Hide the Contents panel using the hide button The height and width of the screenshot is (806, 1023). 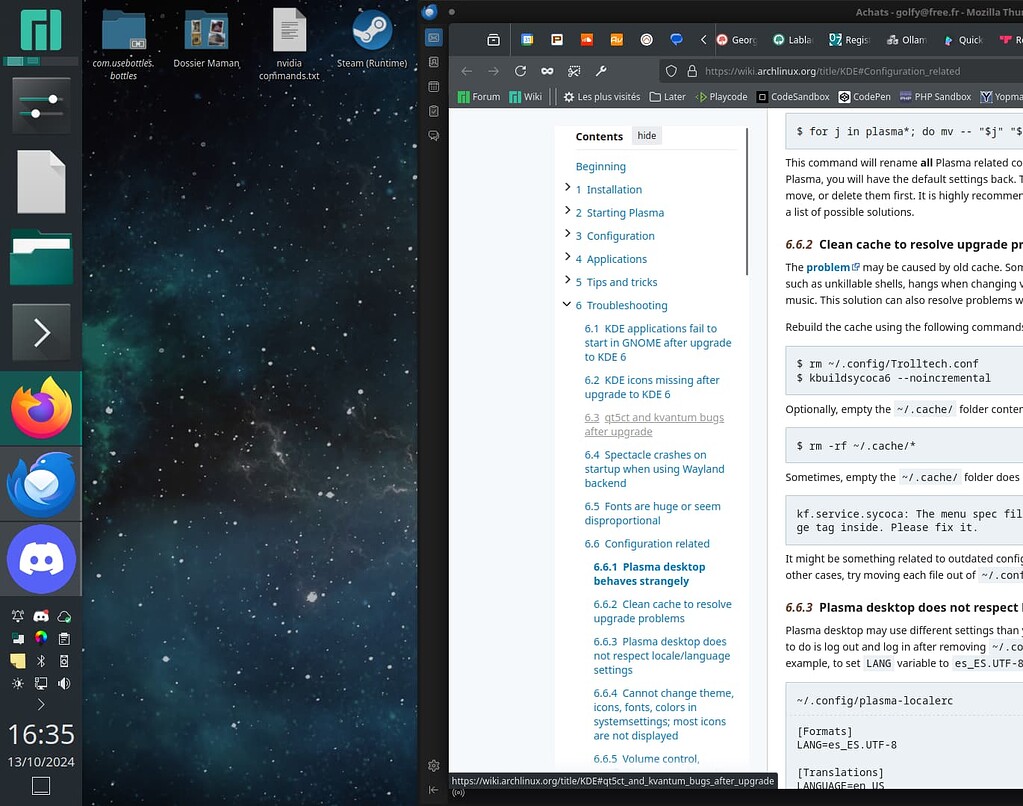(646, 135)
